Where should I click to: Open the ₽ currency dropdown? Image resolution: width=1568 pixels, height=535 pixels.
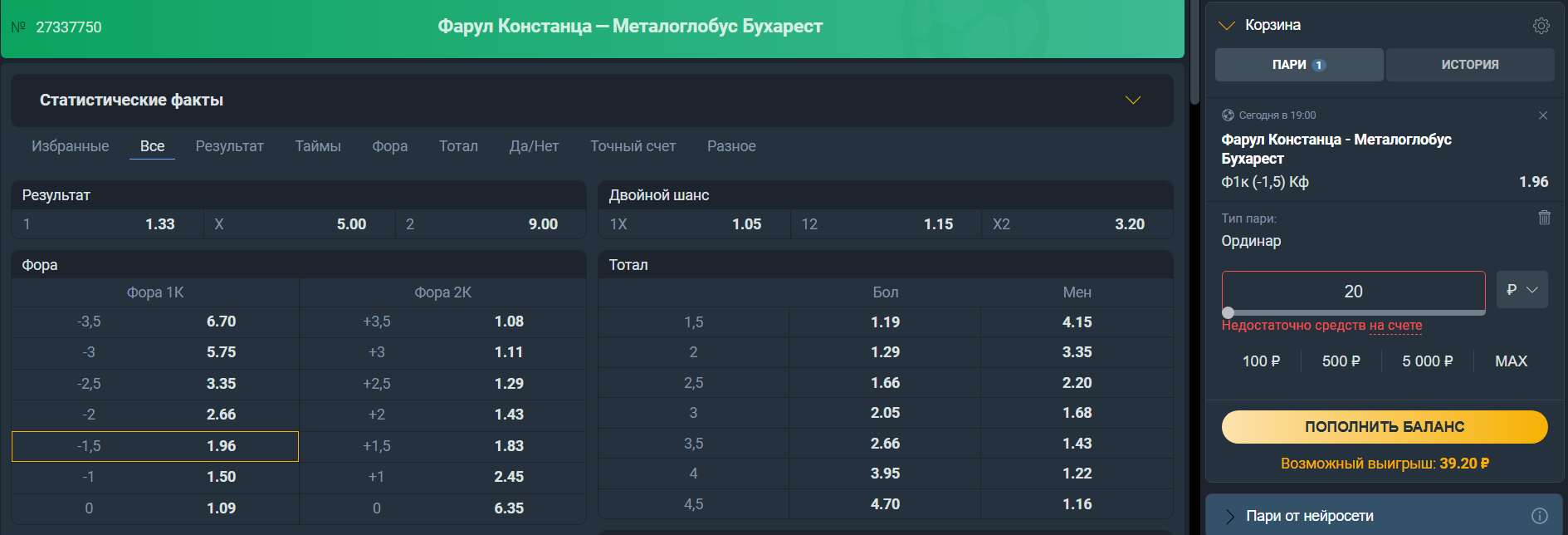(x=1522, y=290)
